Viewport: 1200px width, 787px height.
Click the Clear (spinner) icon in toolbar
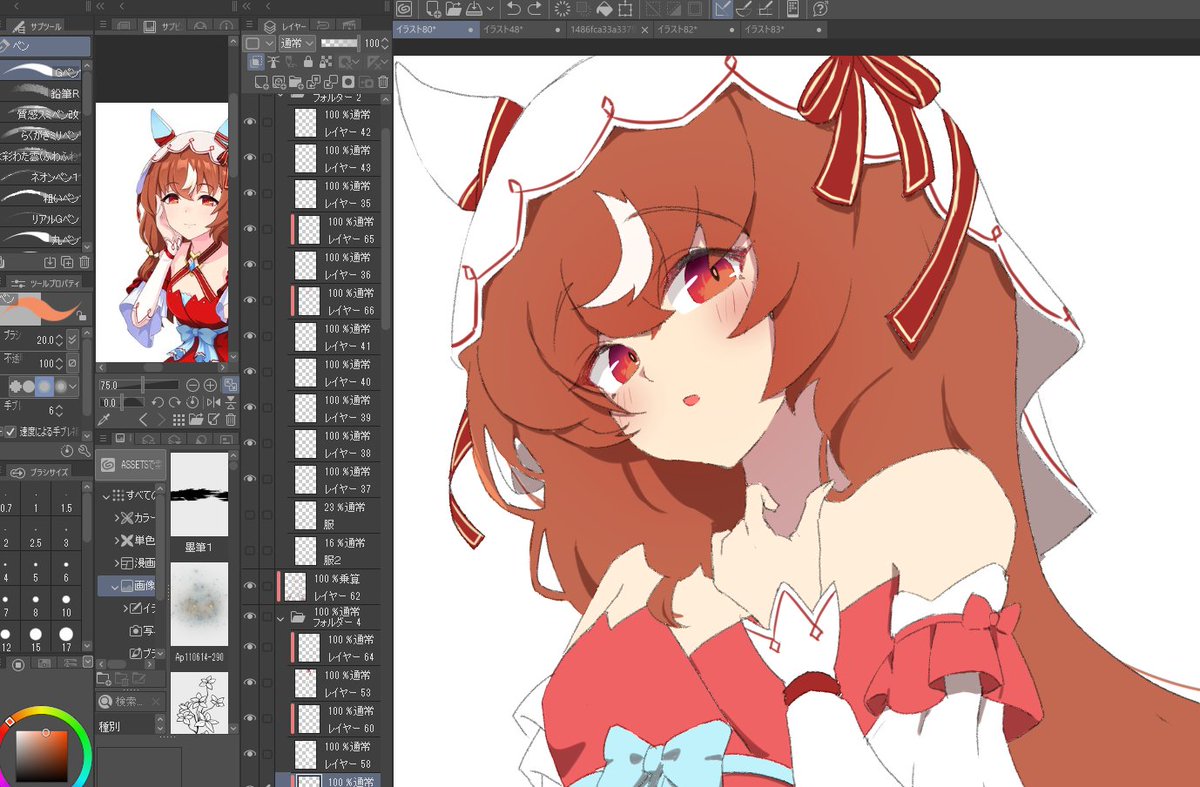pyautogui.click(x=562, y=9)
